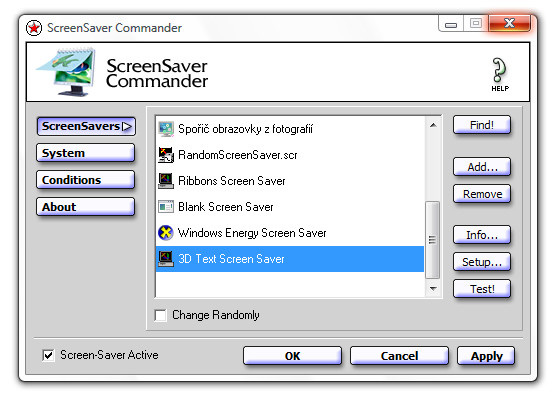Open screensaver Info... dialog
The width and height of the screenshot is (555, 398).
[482, 235]
